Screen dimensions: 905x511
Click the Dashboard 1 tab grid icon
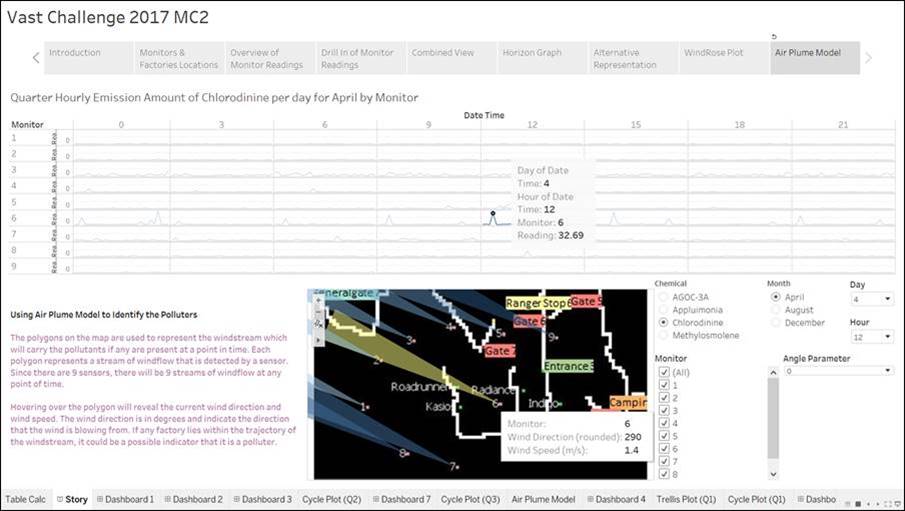(98, 499)
